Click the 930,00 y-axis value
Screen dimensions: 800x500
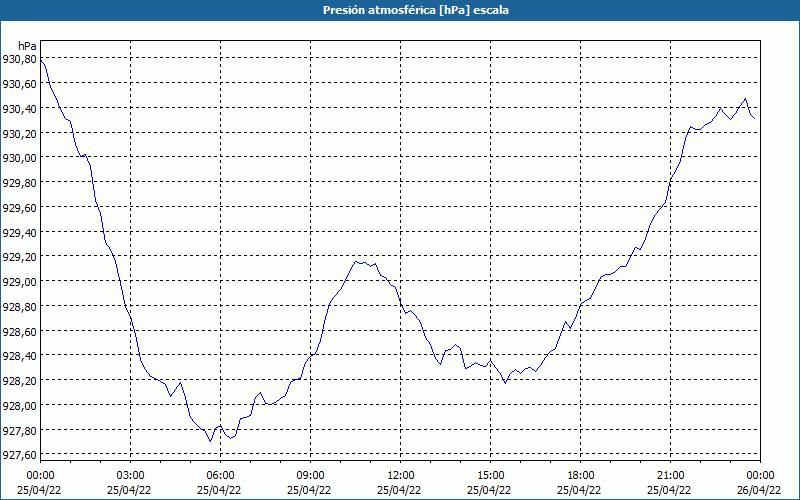(x=19, y=158)
